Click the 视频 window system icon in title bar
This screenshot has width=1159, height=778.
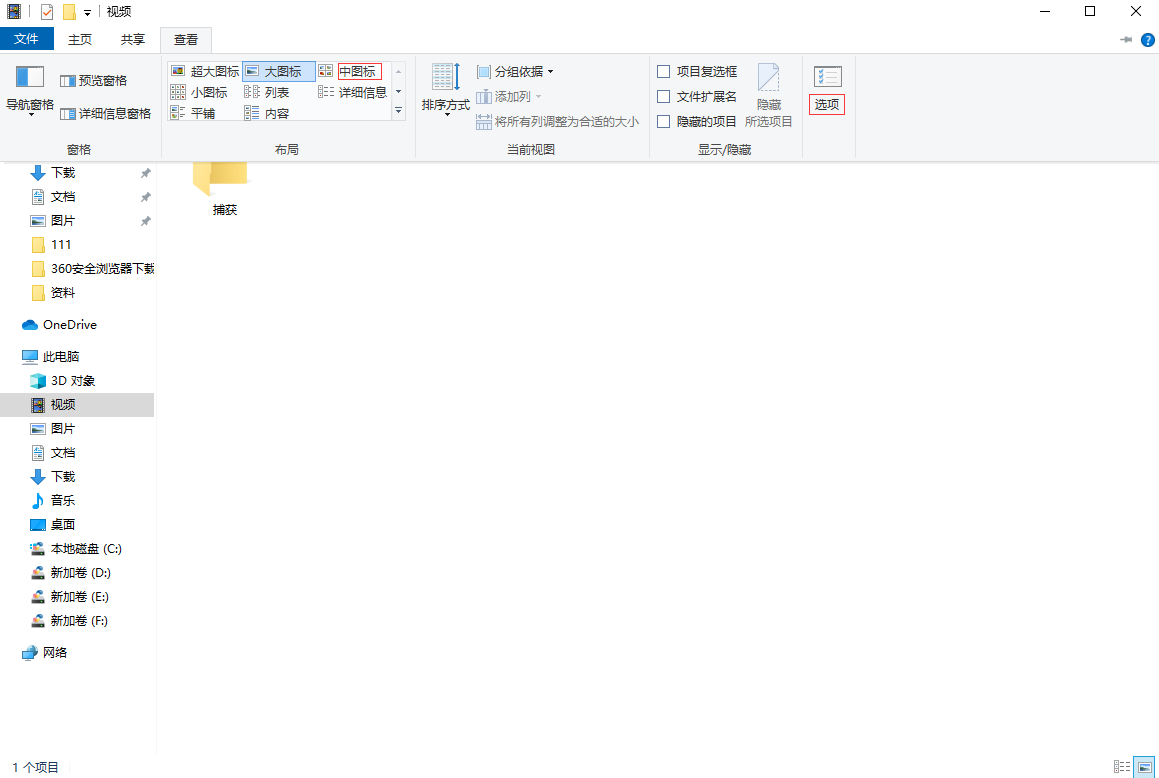(x=13, y=12)
